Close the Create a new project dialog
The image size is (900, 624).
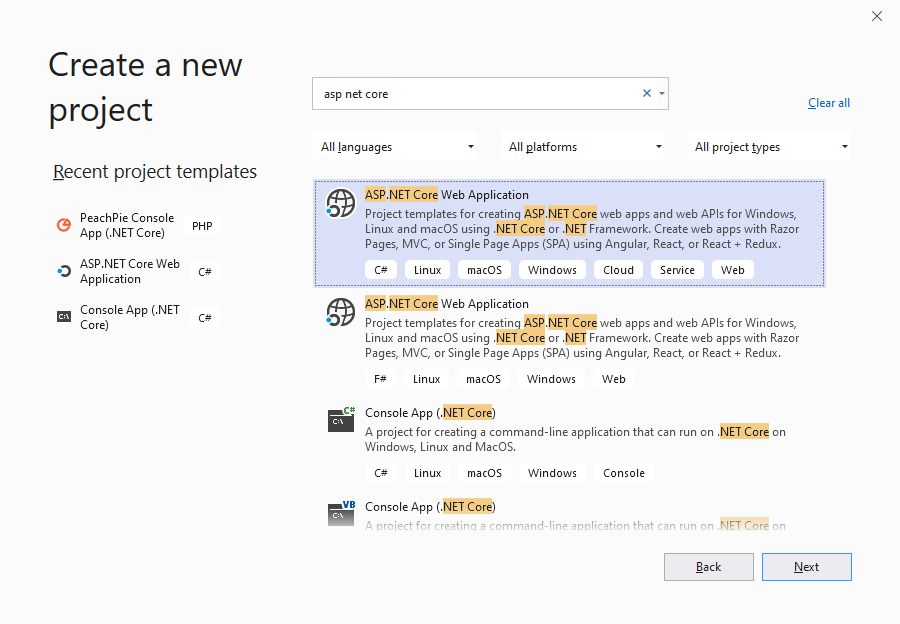pos(877,16)
